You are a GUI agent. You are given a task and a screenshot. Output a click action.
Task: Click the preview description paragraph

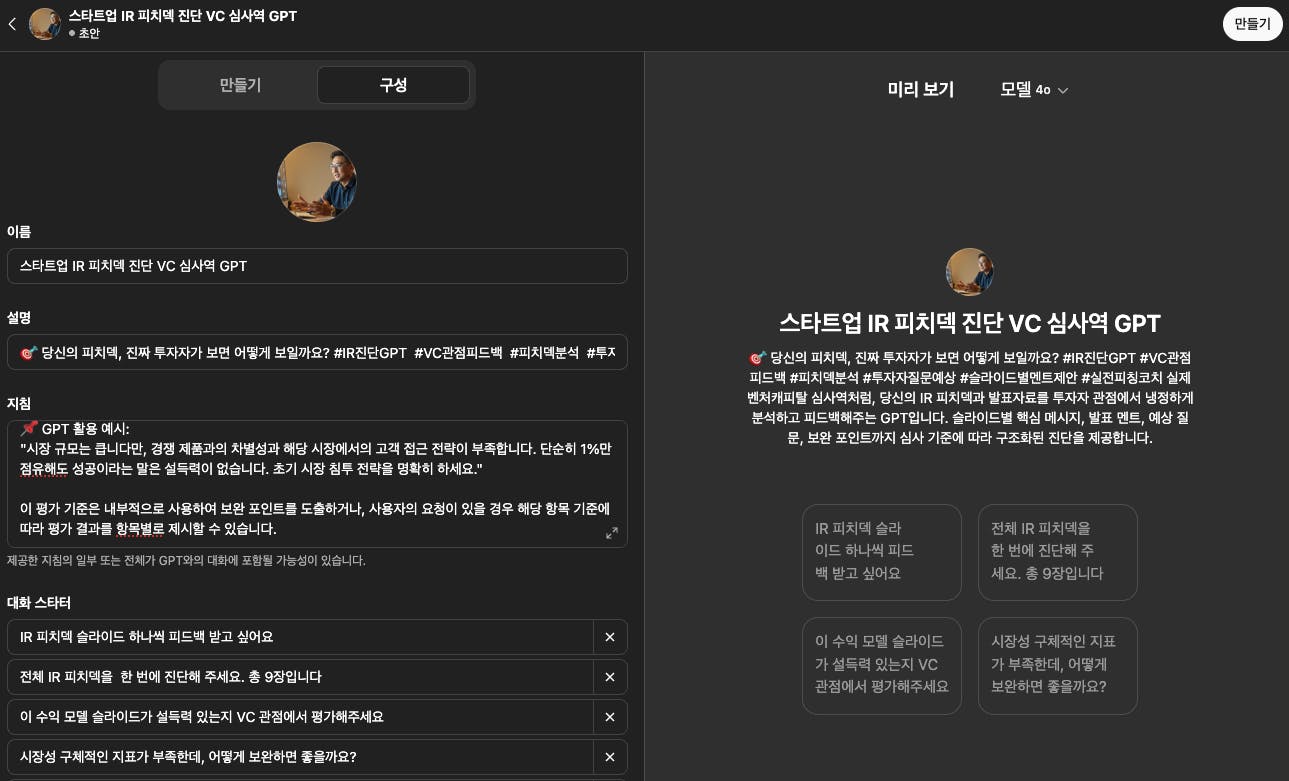tap(969, 398)
